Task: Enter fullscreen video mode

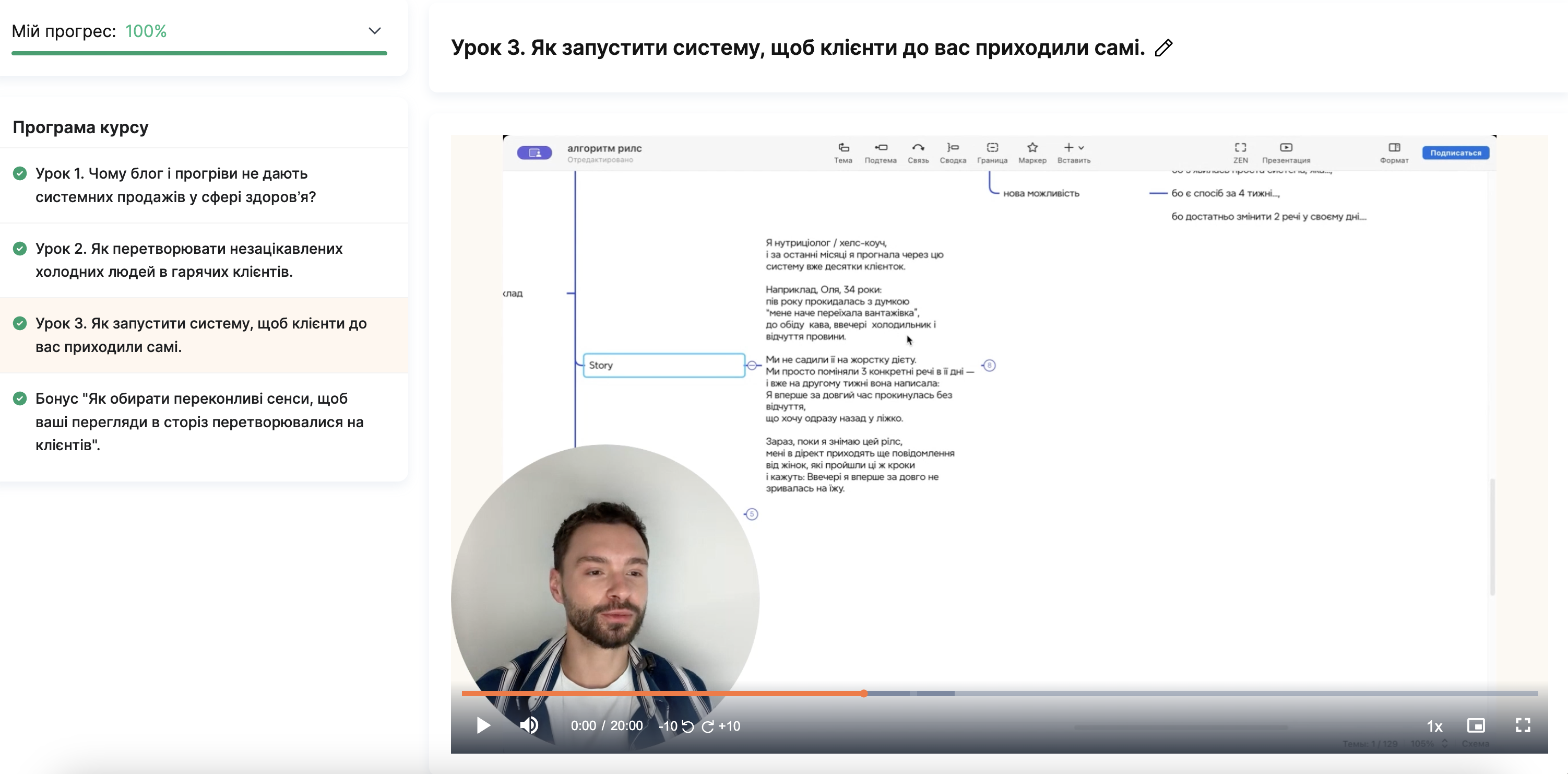Action: (1523, 725)
